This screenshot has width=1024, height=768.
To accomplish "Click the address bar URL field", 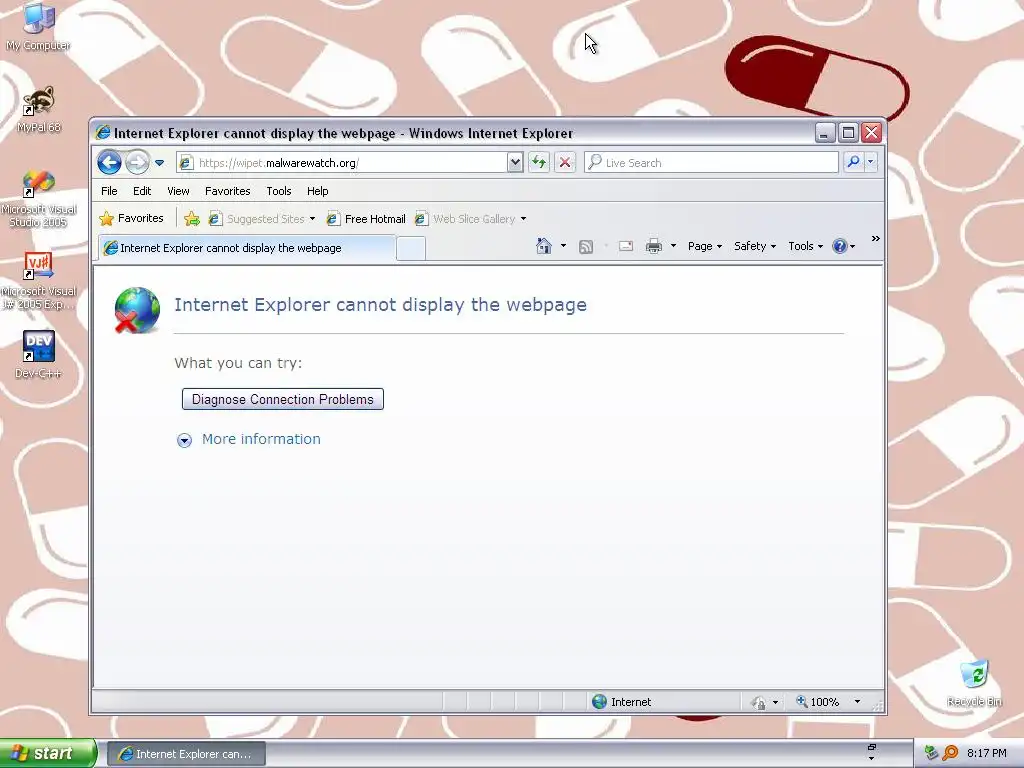I will (342, 163).
